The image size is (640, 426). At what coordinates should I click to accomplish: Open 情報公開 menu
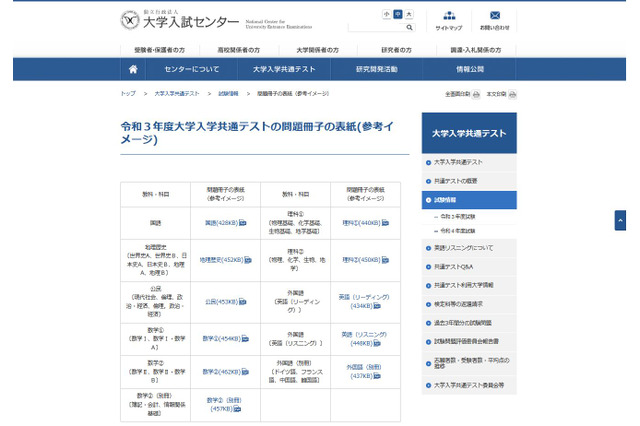[x=470, y=69]
